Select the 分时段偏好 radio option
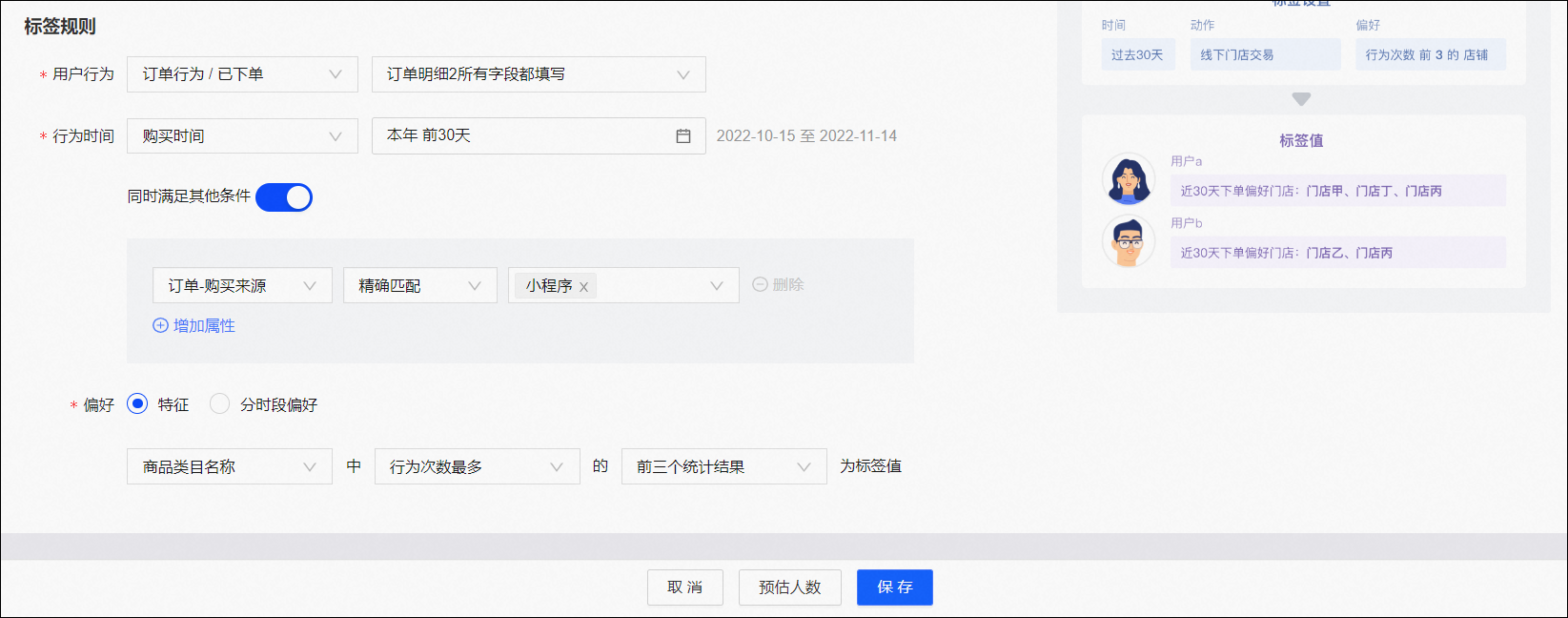 (x=219, y=404)
